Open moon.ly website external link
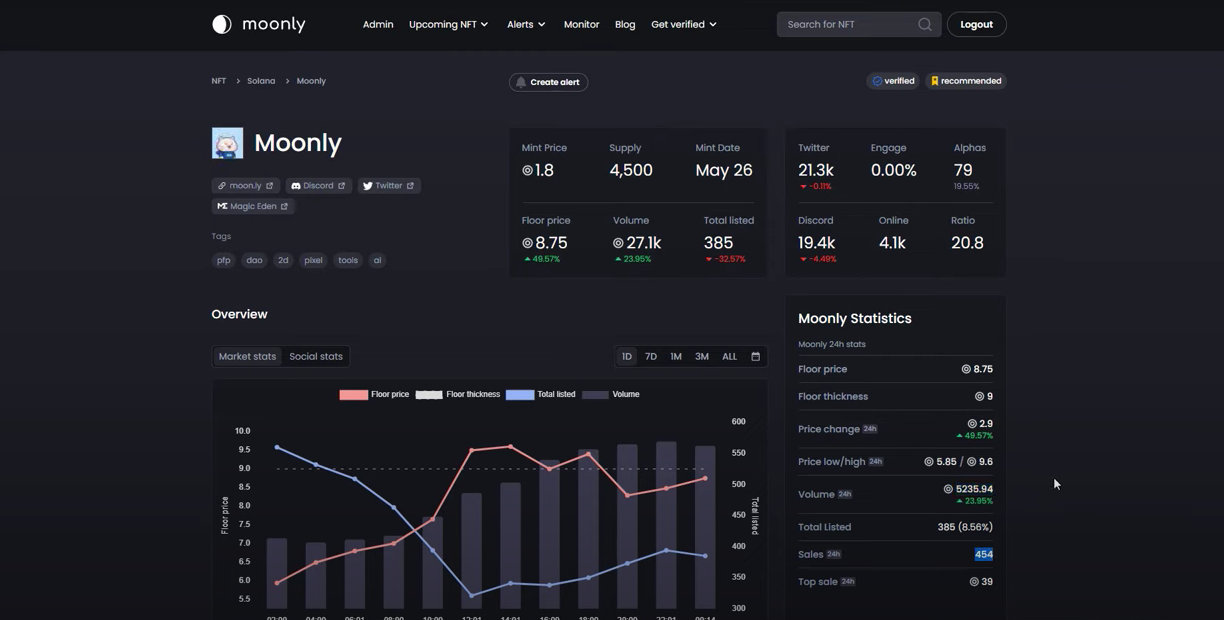Viewport: 1224px width, 620px height. [x=245, y=186]
